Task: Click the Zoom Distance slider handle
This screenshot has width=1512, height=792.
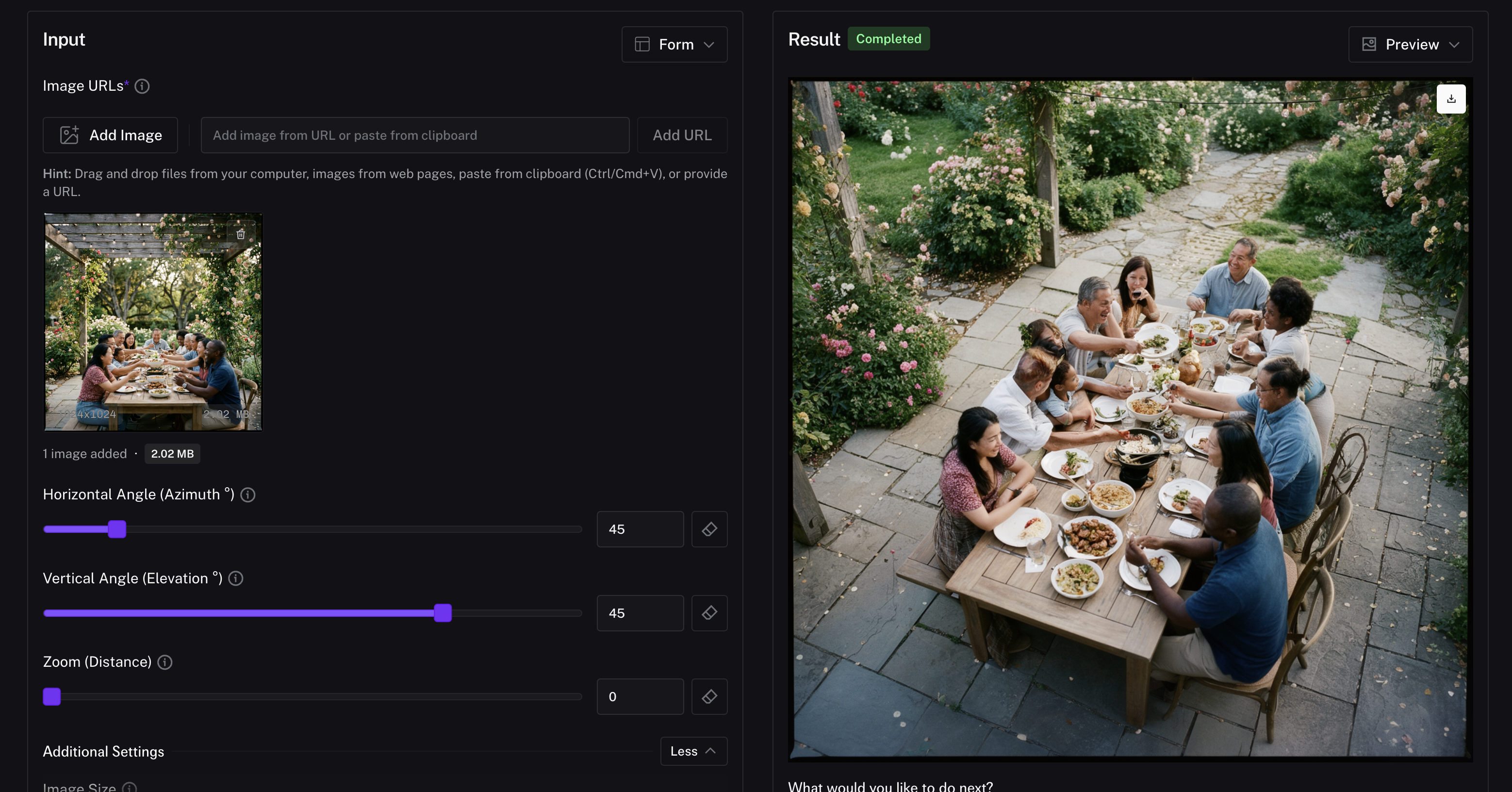Action: (x=51, y=697)
